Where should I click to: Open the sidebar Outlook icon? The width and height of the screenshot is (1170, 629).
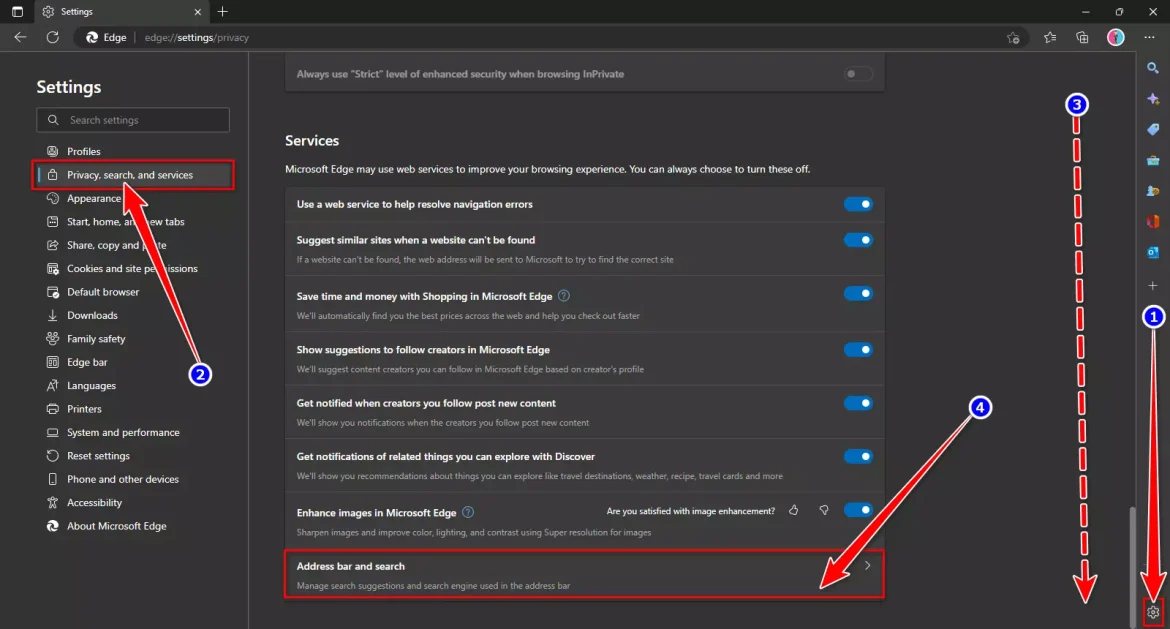coord(1153,252)
